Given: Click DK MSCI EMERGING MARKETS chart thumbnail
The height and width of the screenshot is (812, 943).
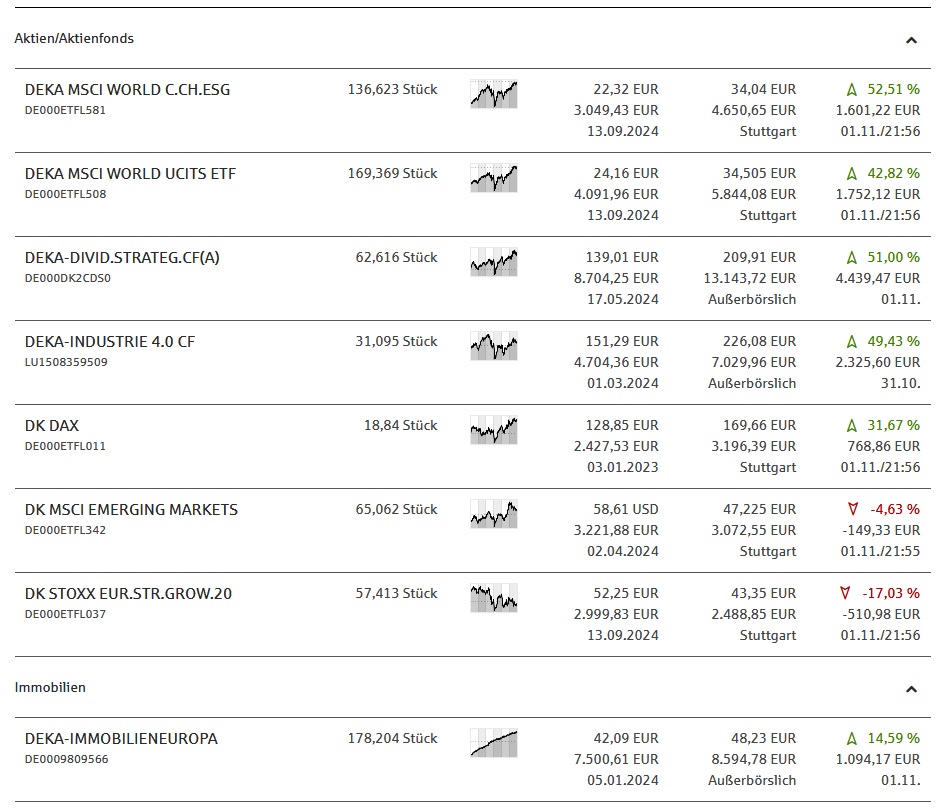Looking at the screenshot, I should [x=493, y=514].
